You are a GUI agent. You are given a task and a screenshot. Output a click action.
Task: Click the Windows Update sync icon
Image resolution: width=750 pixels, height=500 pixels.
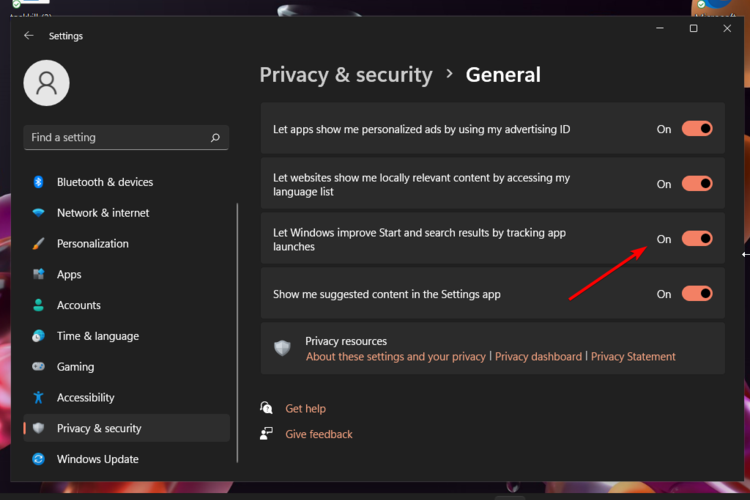coord(38,459)
